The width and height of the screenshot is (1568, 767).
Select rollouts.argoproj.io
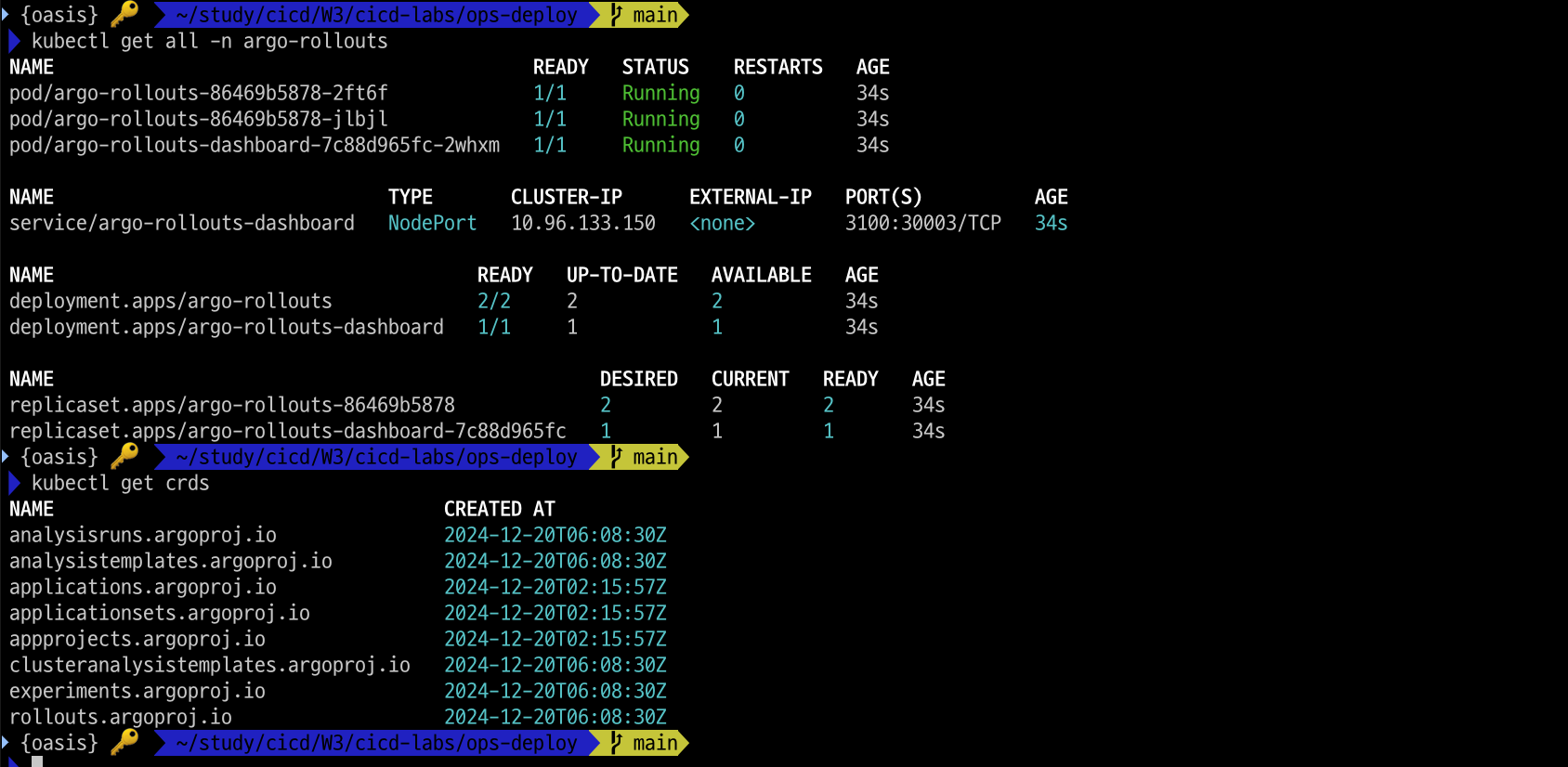click(x=121, y=717)
